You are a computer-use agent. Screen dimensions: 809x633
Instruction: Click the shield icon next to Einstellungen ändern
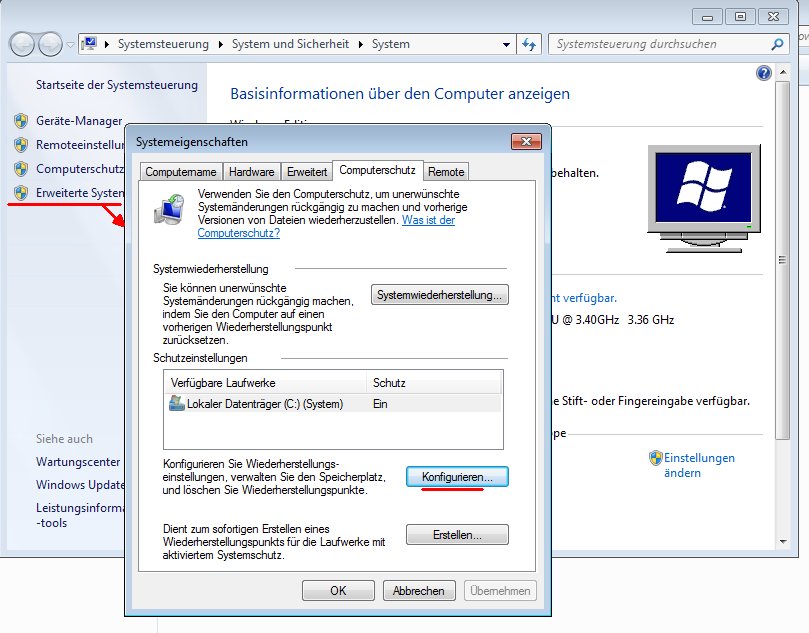click(x=655, y=458)
